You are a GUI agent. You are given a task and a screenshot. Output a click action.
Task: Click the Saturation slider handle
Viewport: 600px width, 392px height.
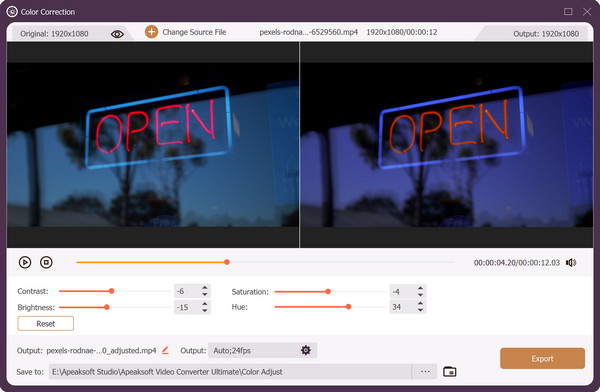point(328,291)
